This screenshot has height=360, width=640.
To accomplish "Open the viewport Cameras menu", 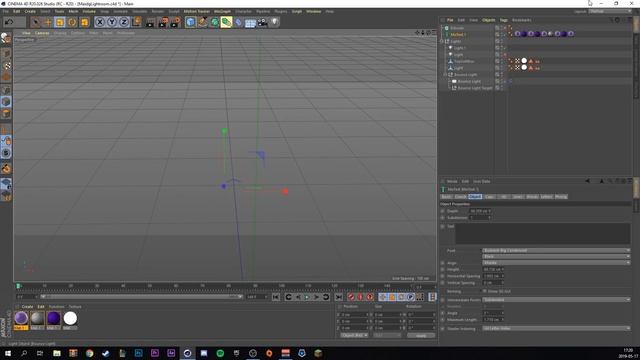I will click(42, 33).
